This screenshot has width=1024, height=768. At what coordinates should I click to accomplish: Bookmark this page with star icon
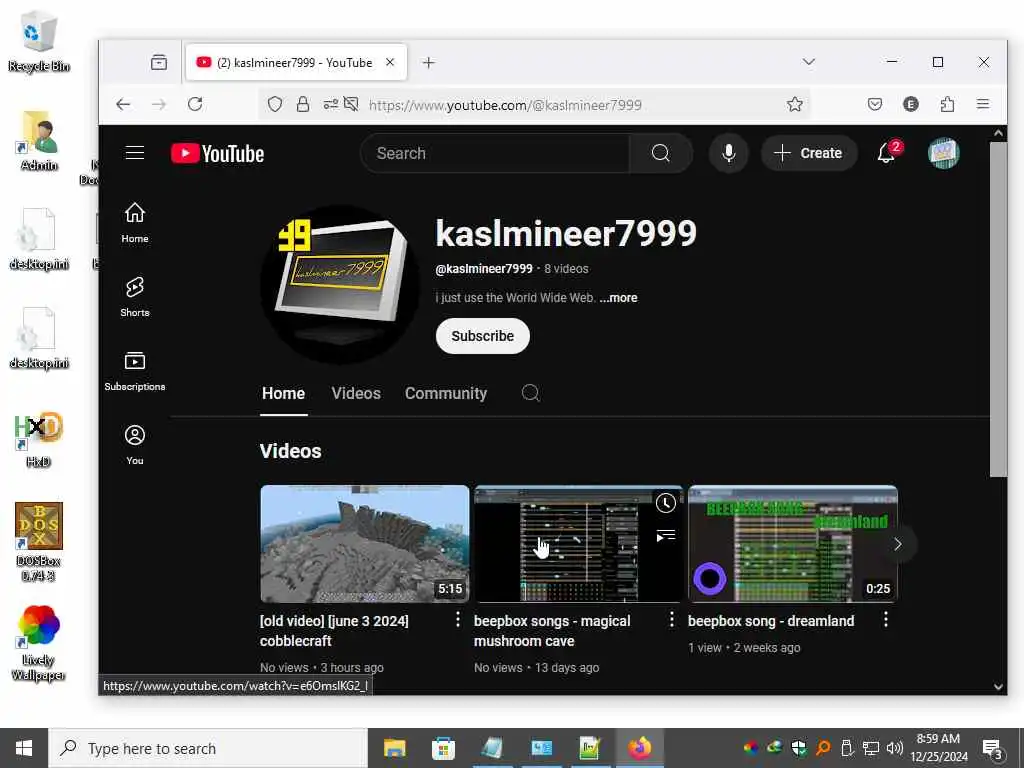coord(794,104)
